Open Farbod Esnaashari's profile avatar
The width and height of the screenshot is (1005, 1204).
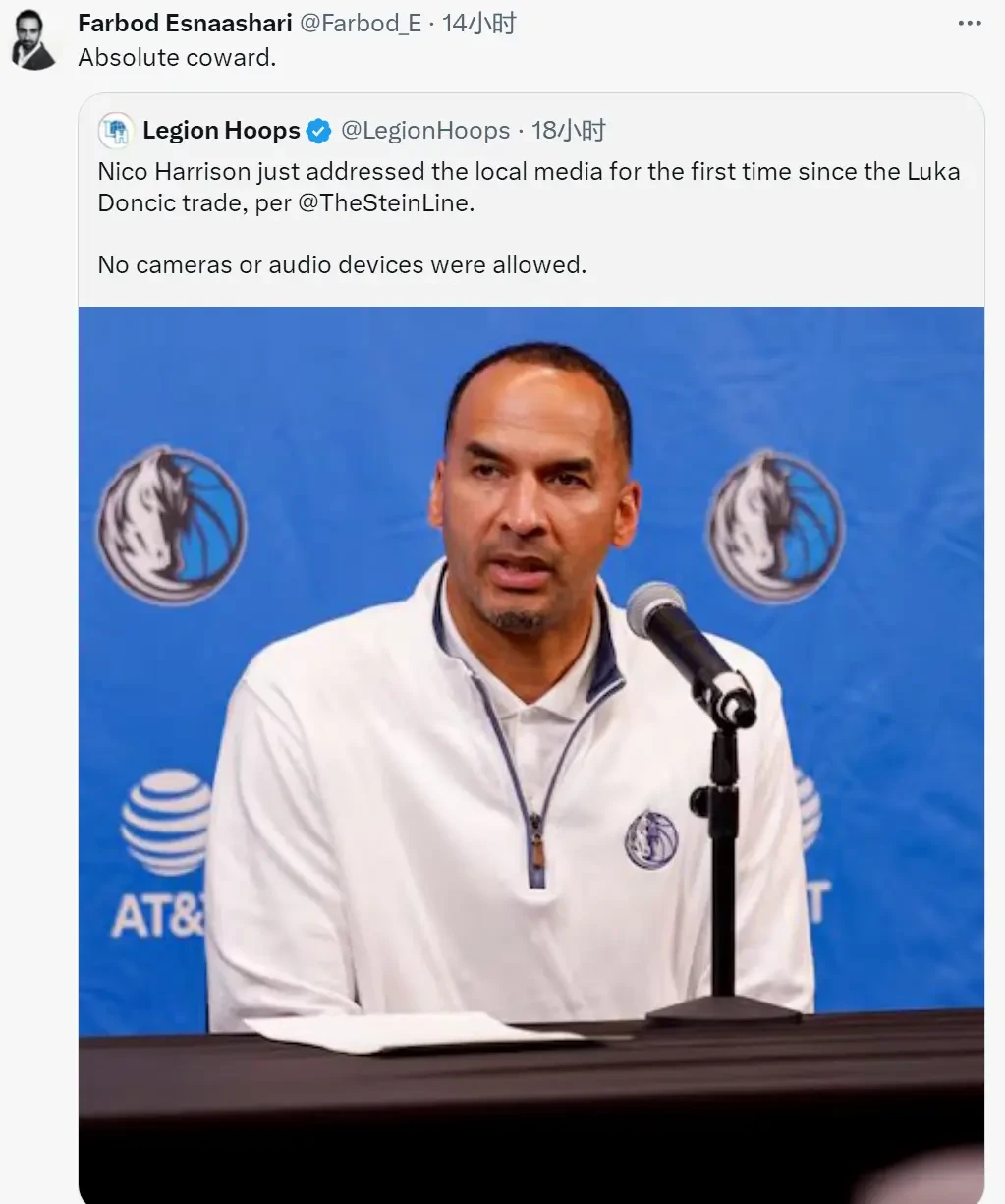(x=34, y=40)
